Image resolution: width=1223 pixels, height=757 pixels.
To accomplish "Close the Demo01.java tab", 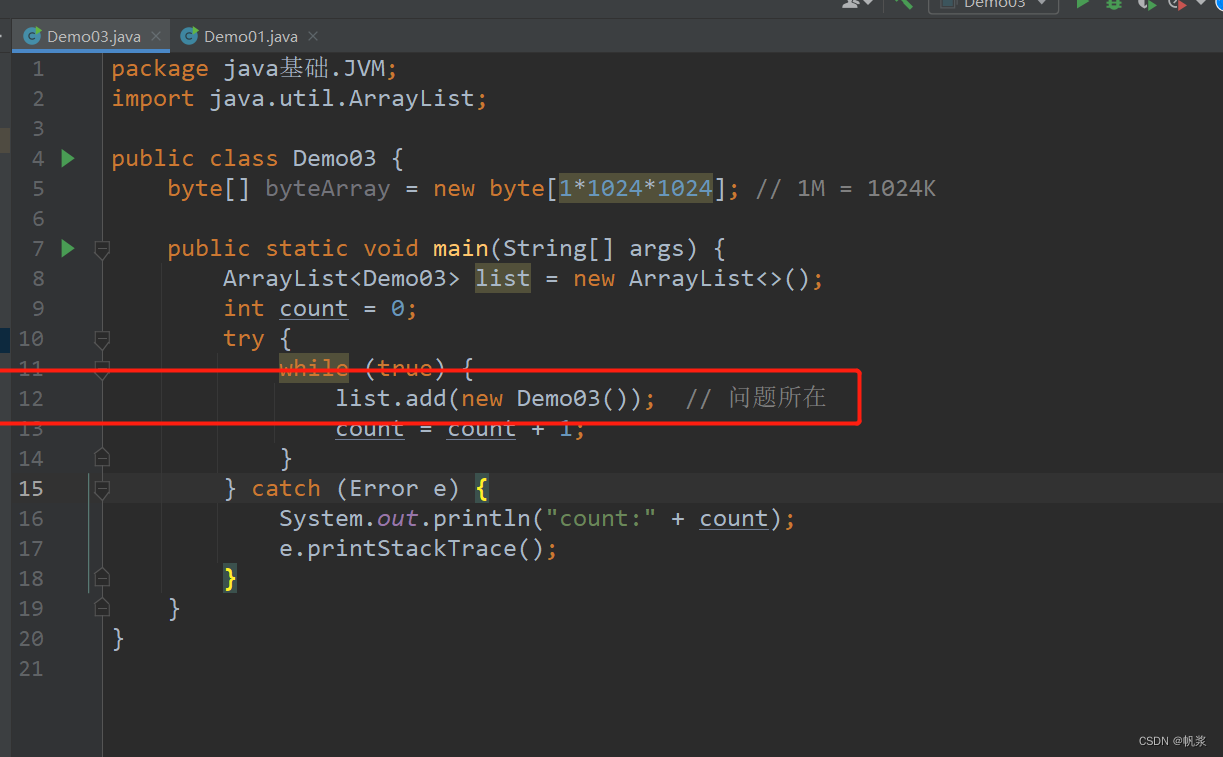I will 313,37.
